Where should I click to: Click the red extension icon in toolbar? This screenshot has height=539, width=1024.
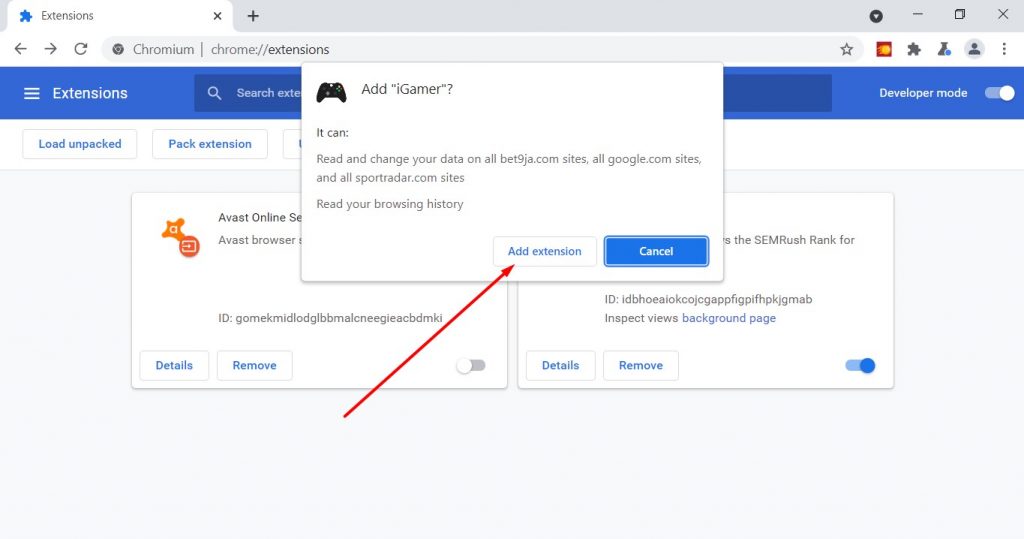point(884,49)
